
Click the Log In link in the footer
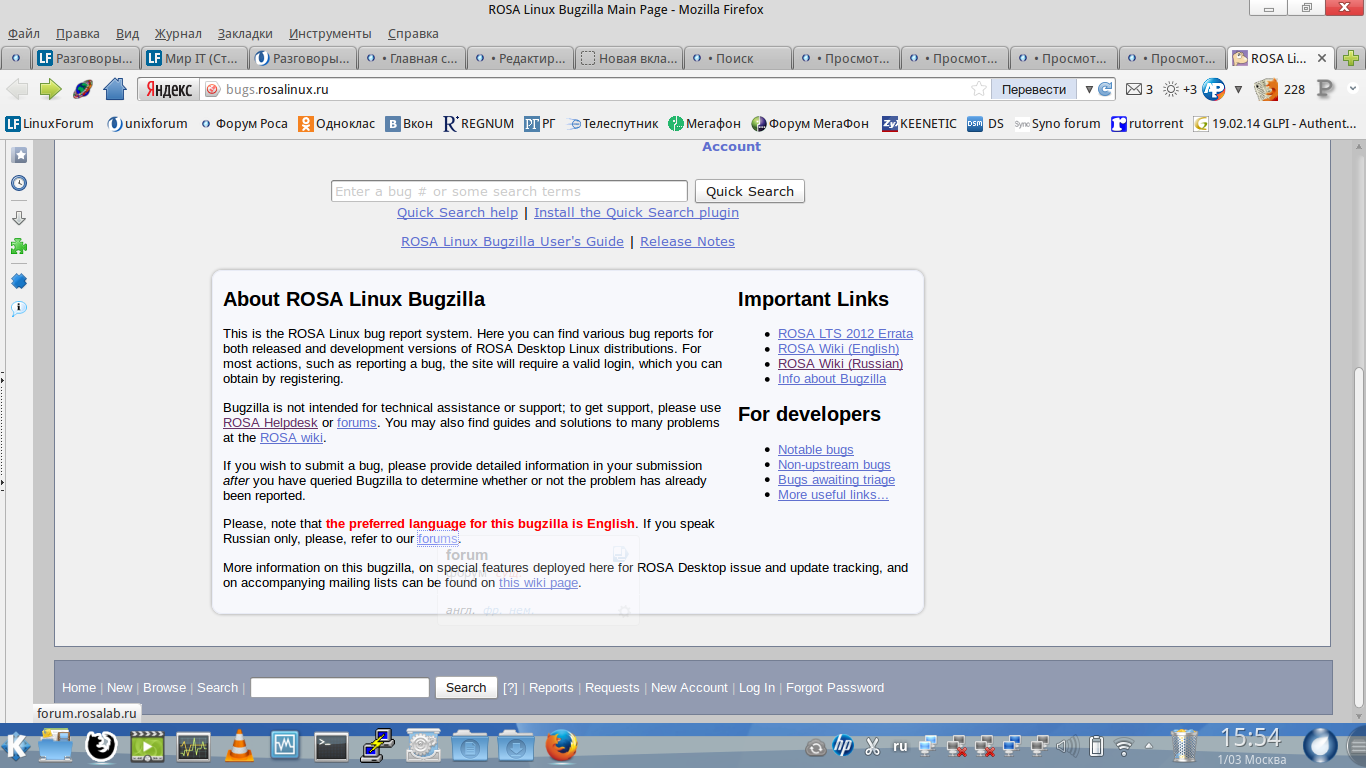757,687
